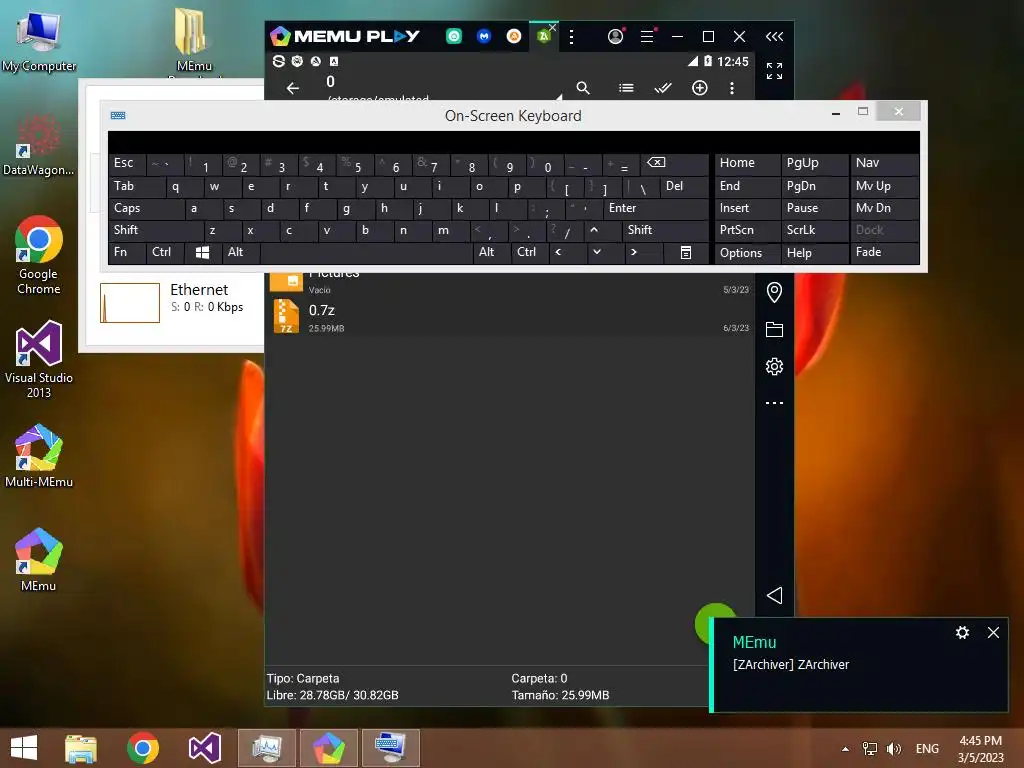Click the Mv Up key
Image resolution: width=1024 pixels, height=768 pixels.
(x=884, y=186)
